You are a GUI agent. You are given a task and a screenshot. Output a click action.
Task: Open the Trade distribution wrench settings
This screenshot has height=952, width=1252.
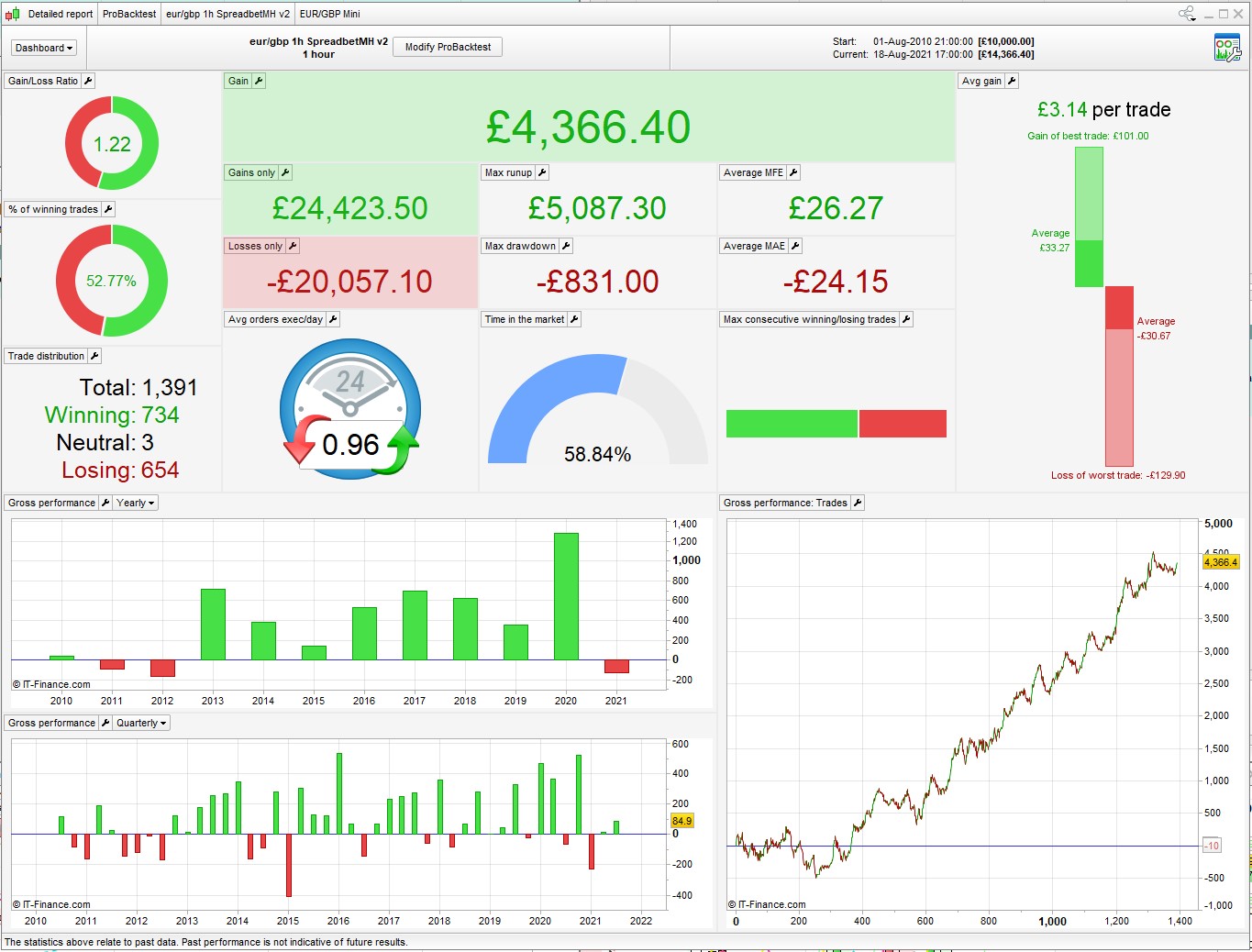point(94,356)
